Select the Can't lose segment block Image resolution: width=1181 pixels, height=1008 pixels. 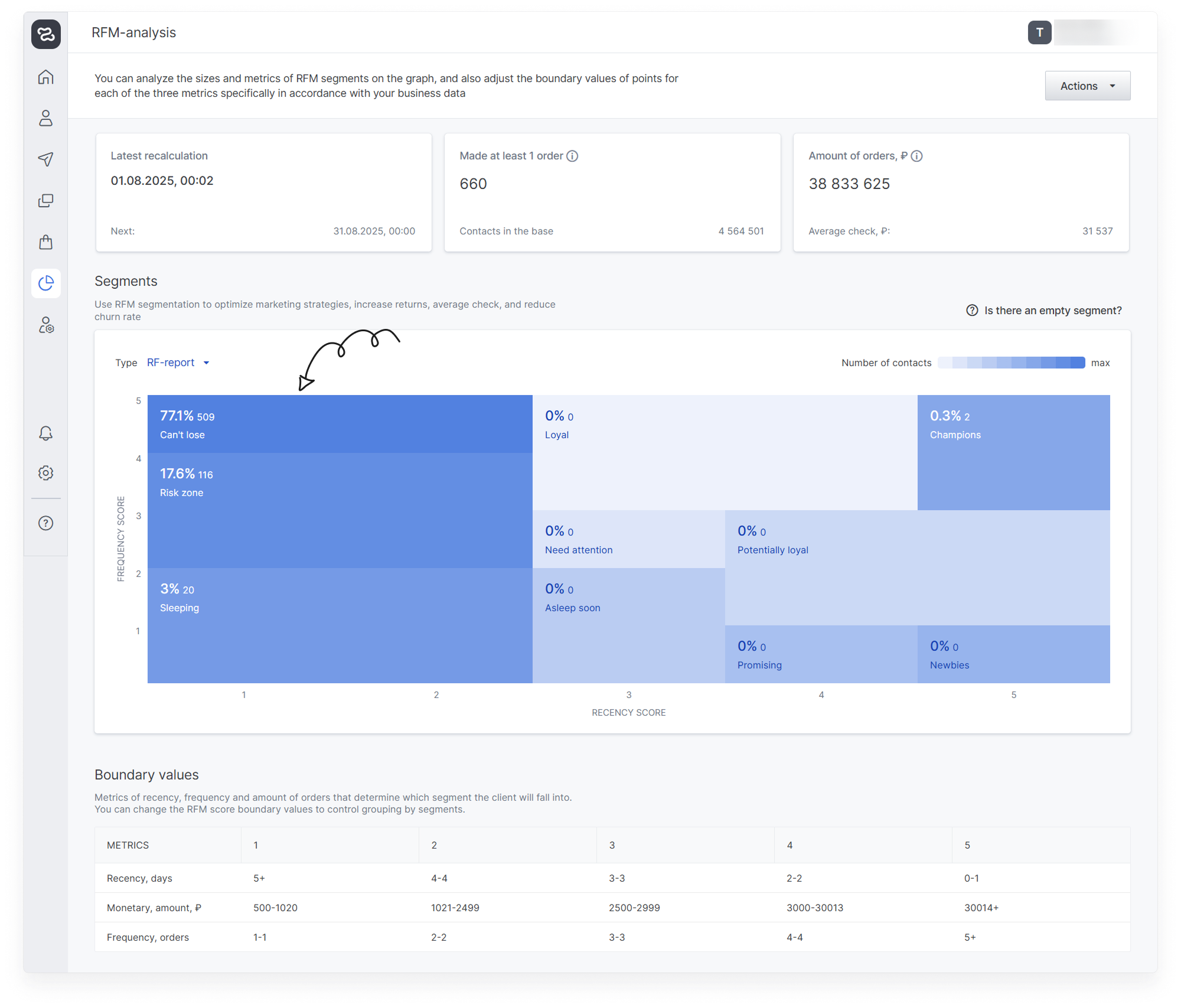(340, 424)
